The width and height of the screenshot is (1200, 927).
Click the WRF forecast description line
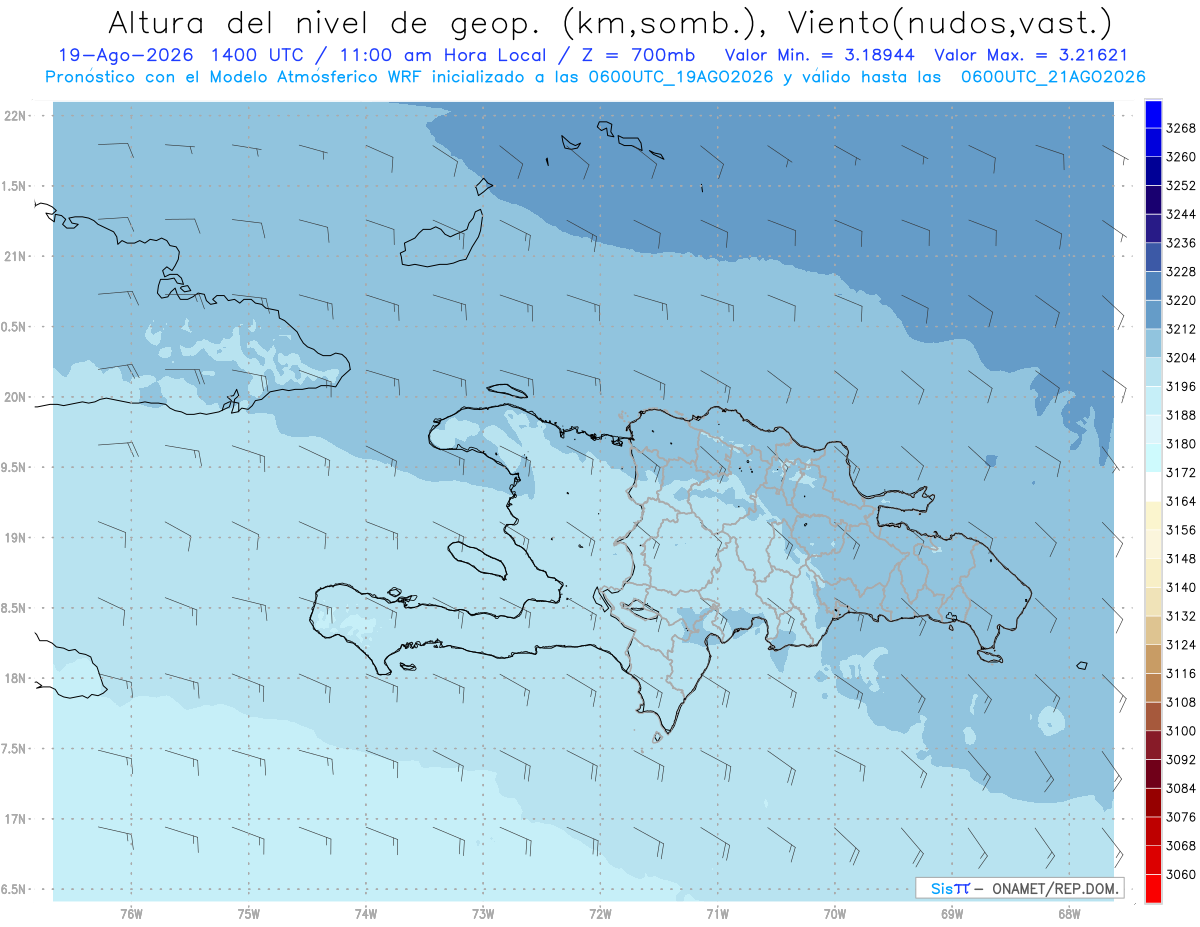[596, 77]
